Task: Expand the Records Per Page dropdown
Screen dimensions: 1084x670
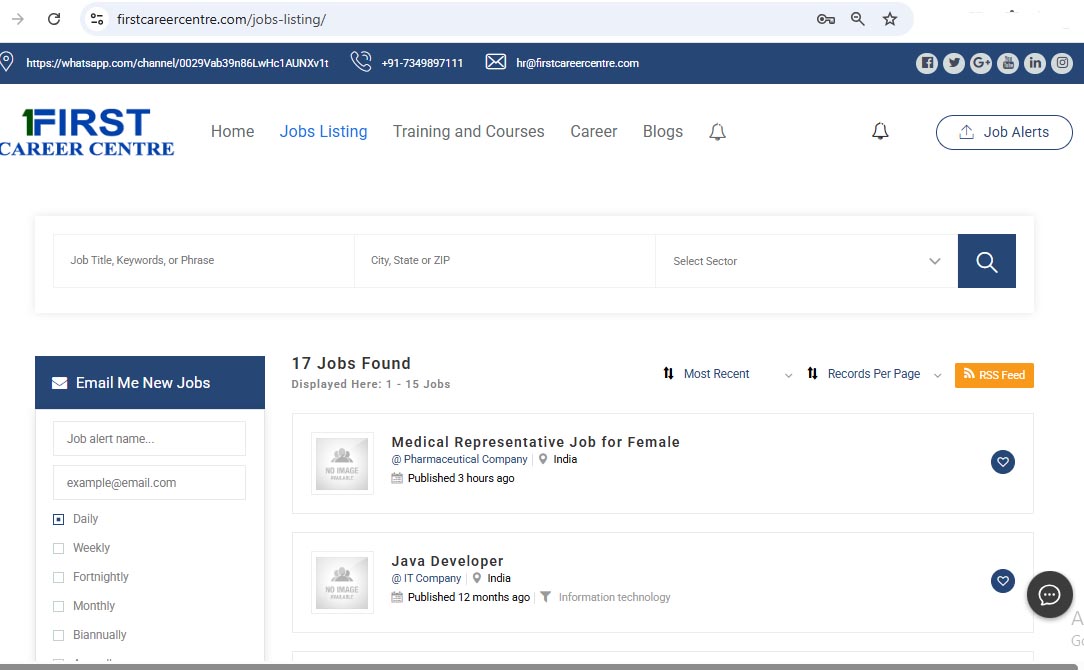Action: pyautogui.click(x=874, y=374)
